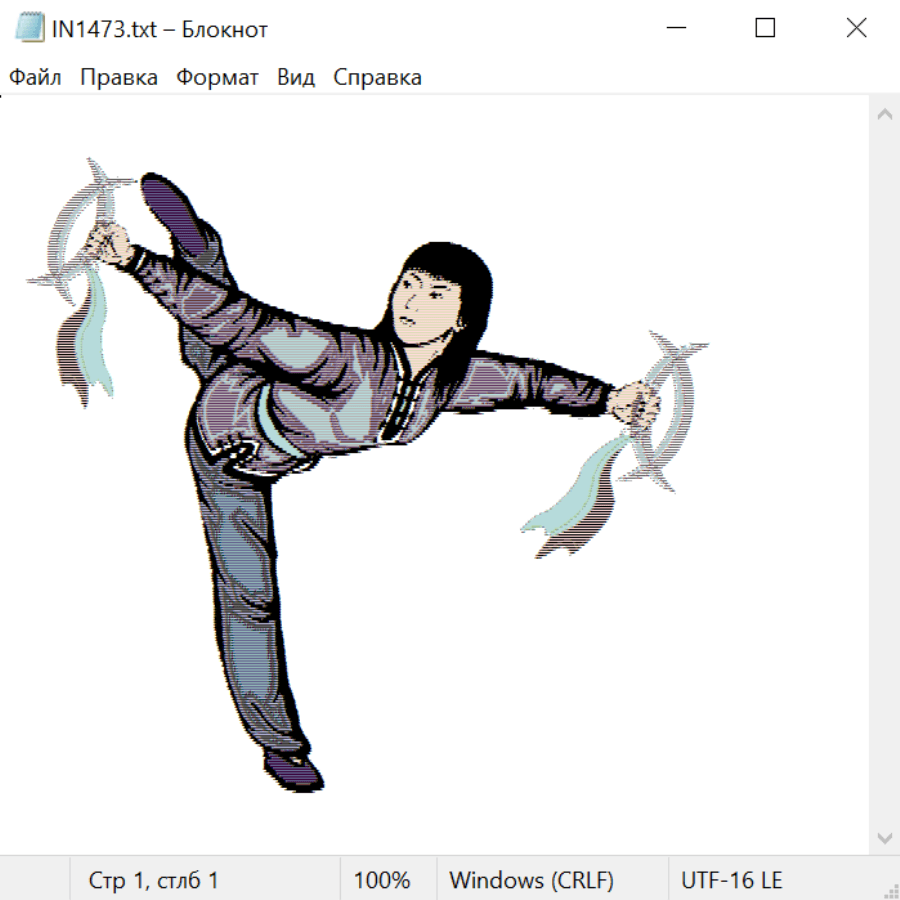900x900 pixels.
Task: Open the Правка menu
Action: [x=118, y=78]
